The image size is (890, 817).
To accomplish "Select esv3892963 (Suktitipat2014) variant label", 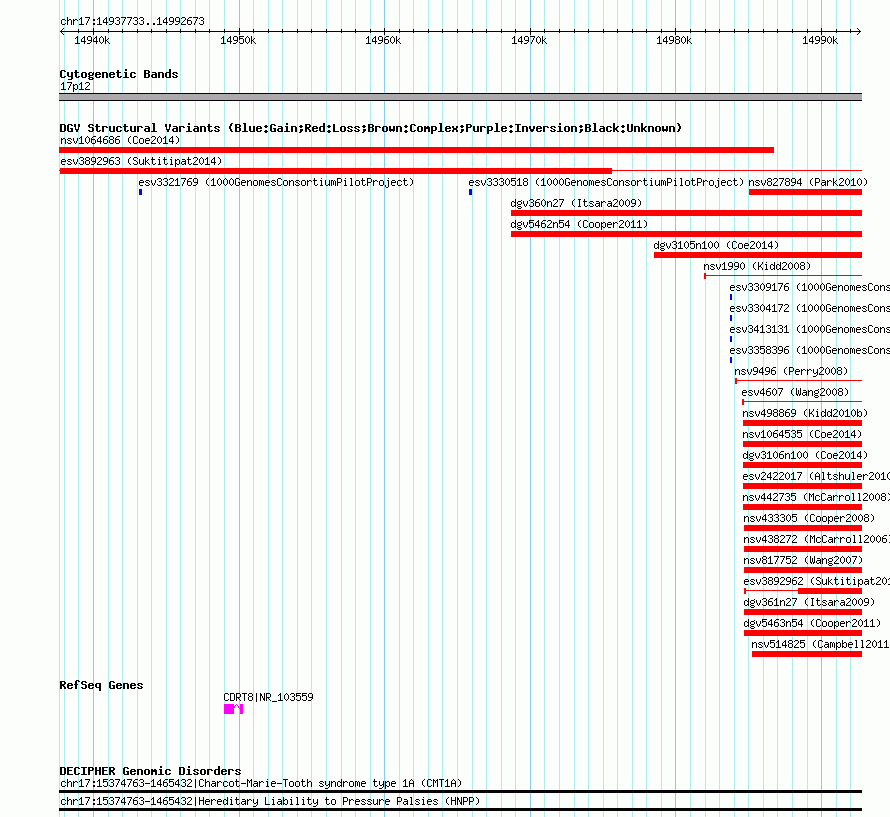I will tap(141, 161).
